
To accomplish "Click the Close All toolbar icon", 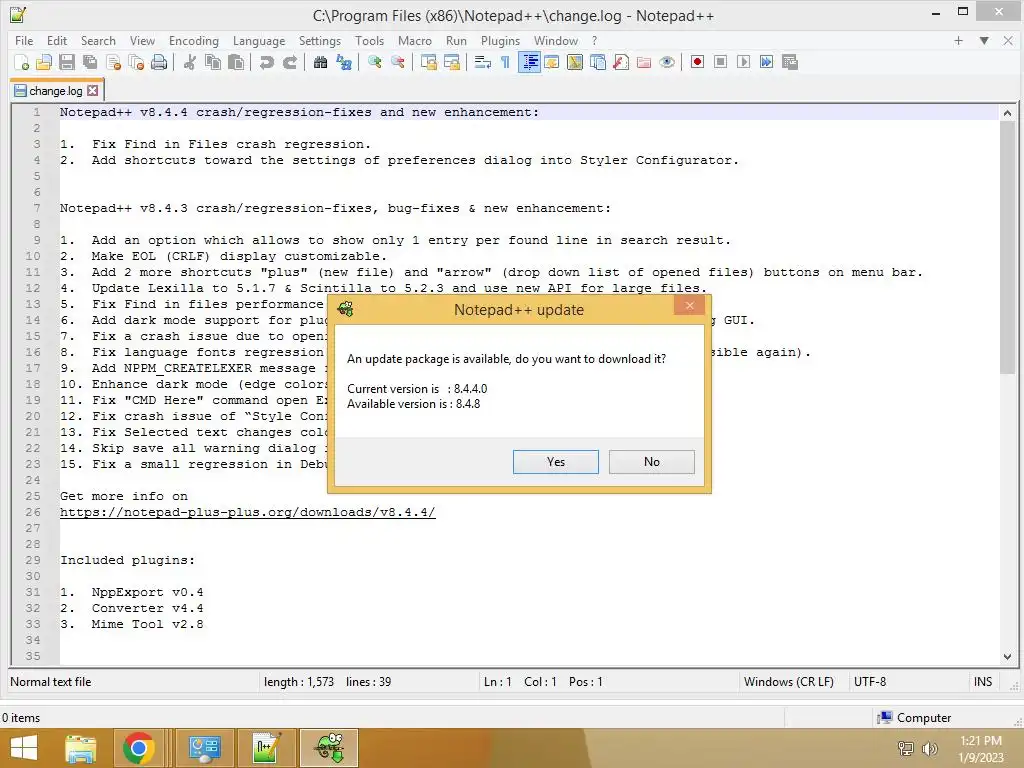I will (x=136, y=62).
